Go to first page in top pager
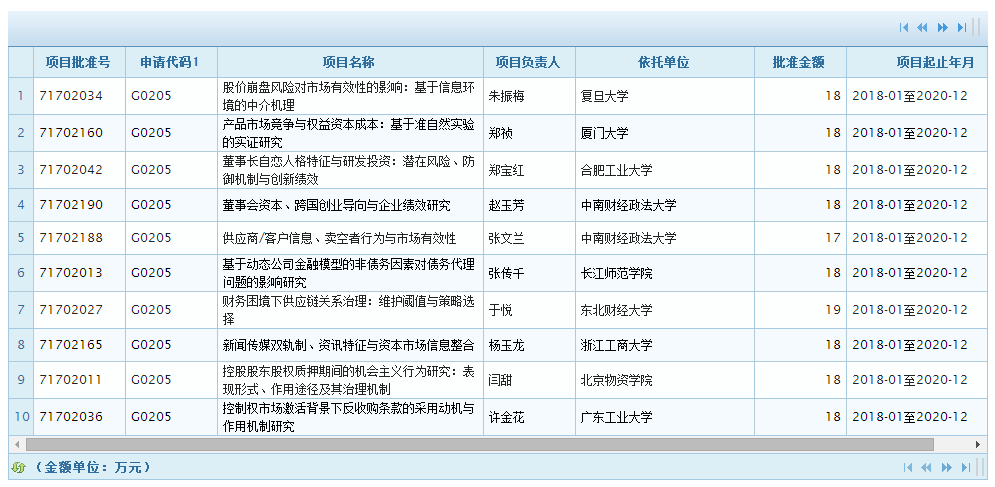 click(x=904, y=28)
